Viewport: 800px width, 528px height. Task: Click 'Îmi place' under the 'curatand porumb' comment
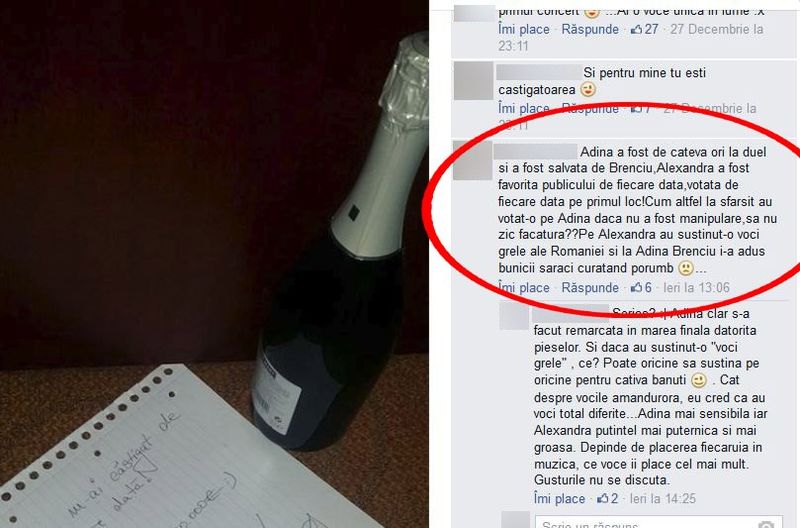pyautogui.click(x=523, y=288)
